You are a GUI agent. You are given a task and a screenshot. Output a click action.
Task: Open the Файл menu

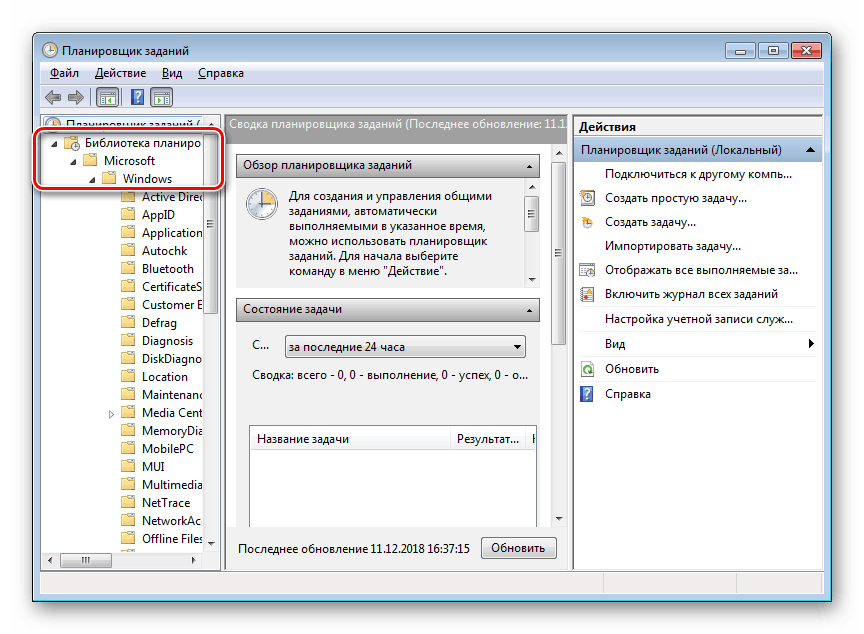click(x=64, y=73)
